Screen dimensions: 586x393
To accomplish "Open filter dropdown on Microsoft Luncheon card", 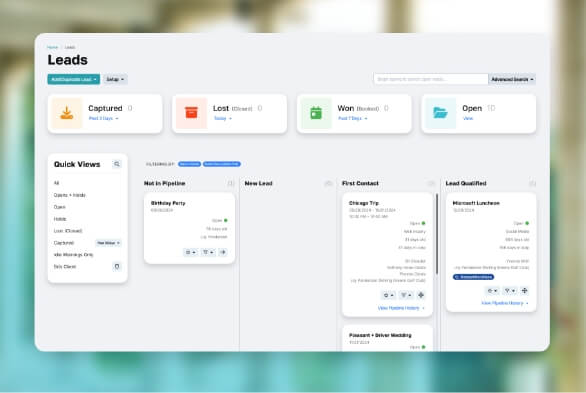I will 510,290.
